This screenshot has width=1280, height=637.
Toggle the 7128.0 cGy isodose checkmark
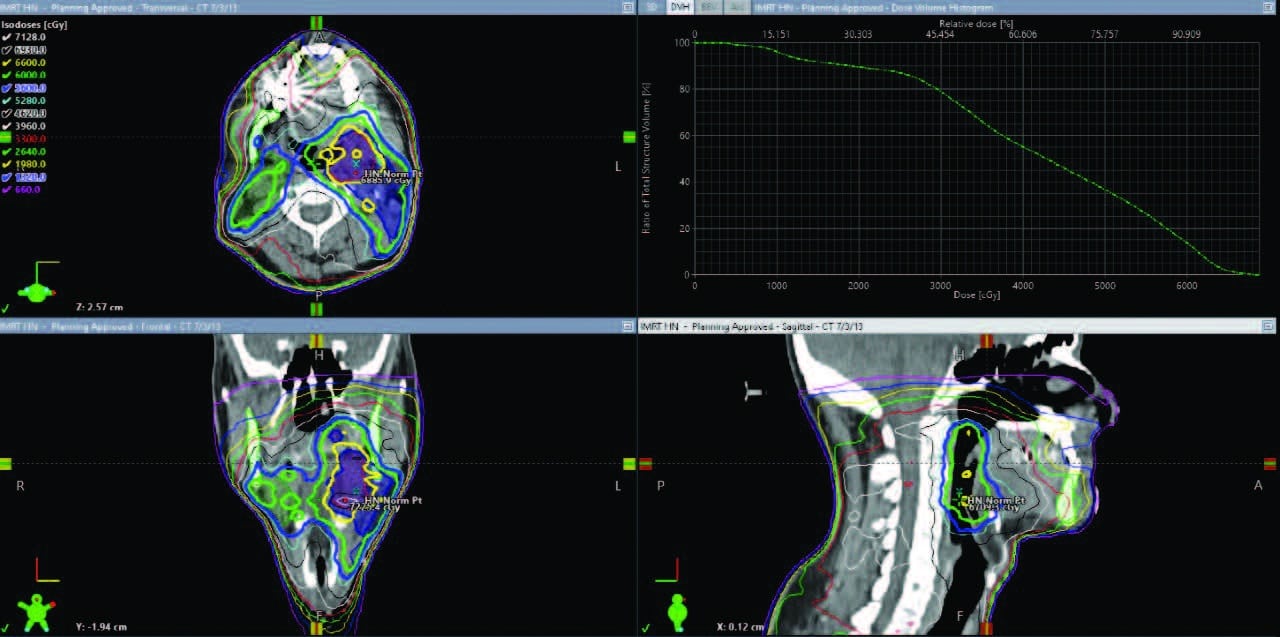(8, 37)
